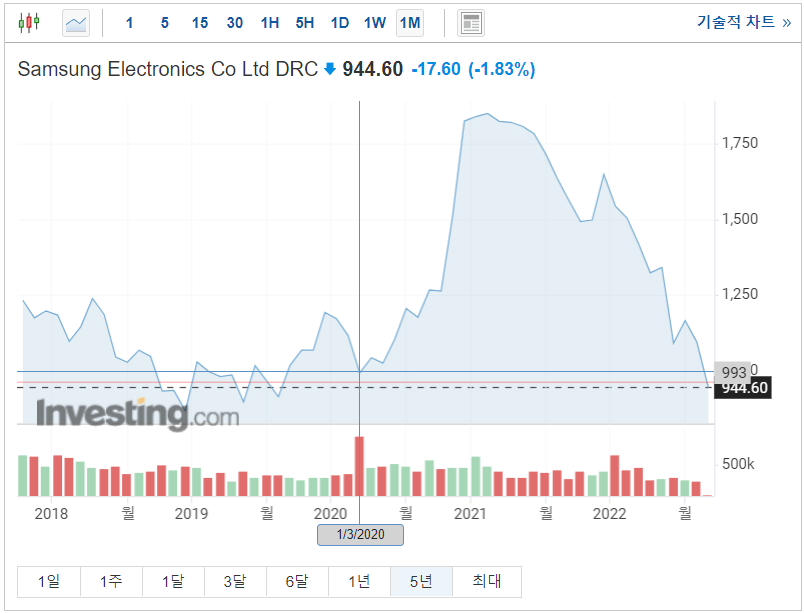Set chart interval to 30 minutes
This screenshot has width=804, height=613.
[235, 23]
